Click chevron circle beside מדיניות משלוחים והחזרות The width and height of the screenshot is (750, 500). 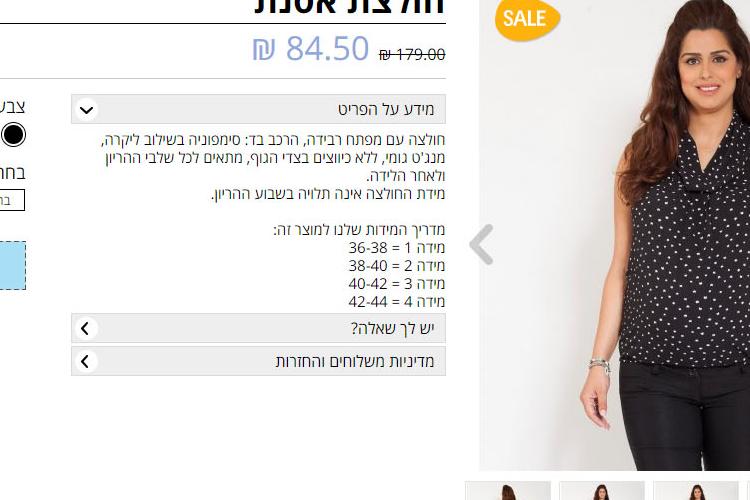point(86,361)
